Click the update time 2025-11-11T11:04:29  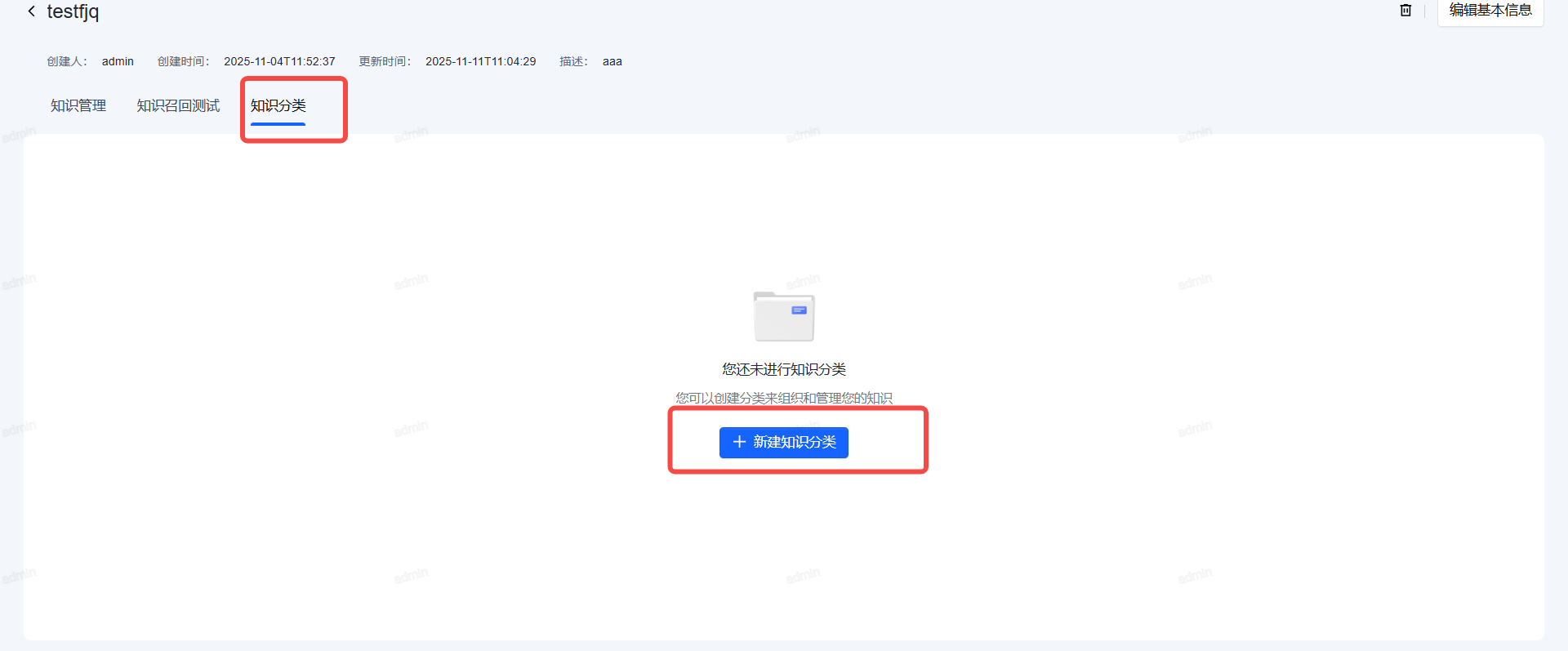tap(481, 61)
